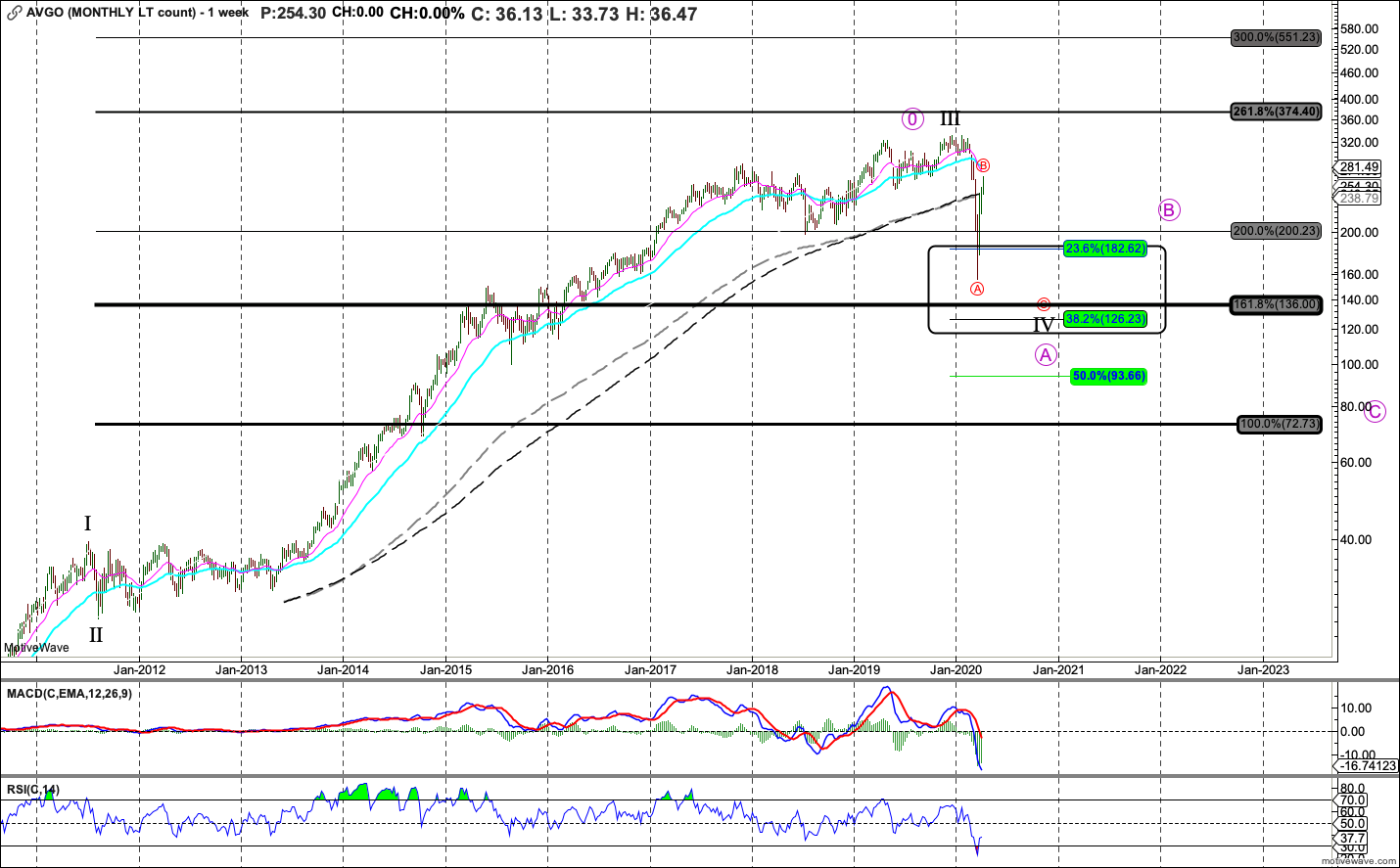Click 40.00 on the price axis
The image size is (1400, 868).
tap(1357, 539)
